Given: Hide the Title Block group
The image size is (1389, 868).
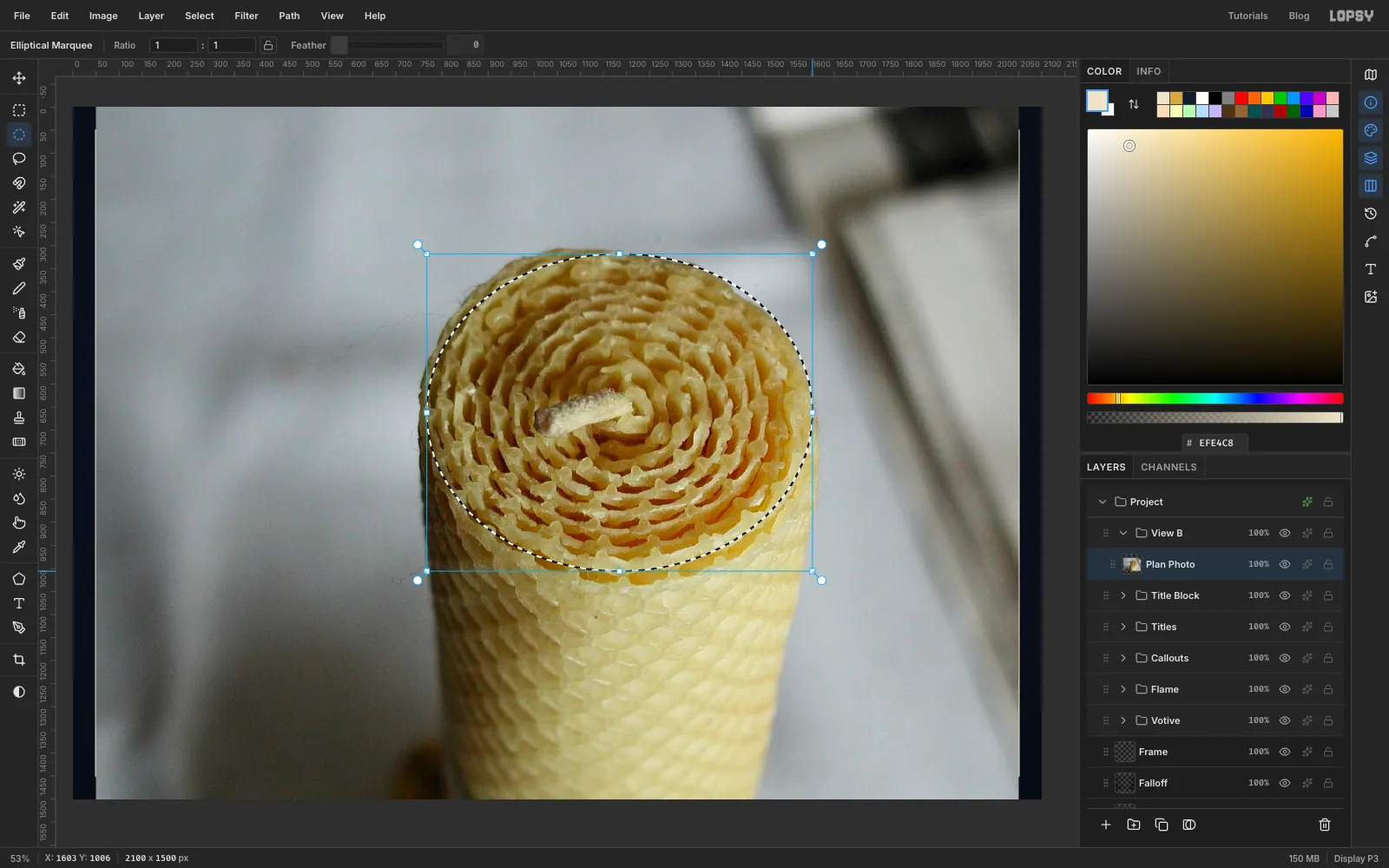Looking at the screenshot, I should pyautogui.click(x=1285, y=595).
